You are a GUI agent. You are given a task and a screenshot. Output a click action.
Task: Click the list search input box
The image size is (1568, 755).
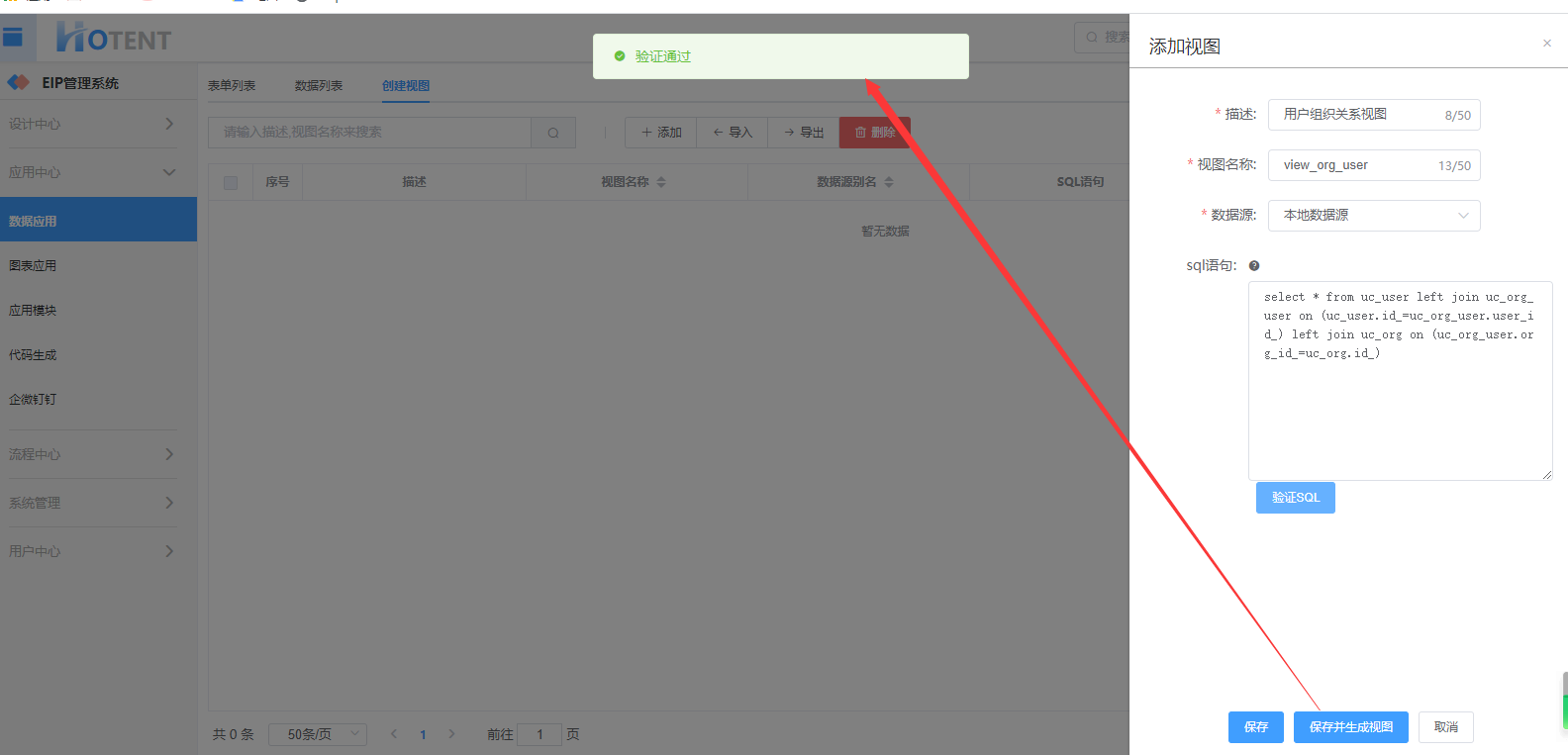[369, 133]
